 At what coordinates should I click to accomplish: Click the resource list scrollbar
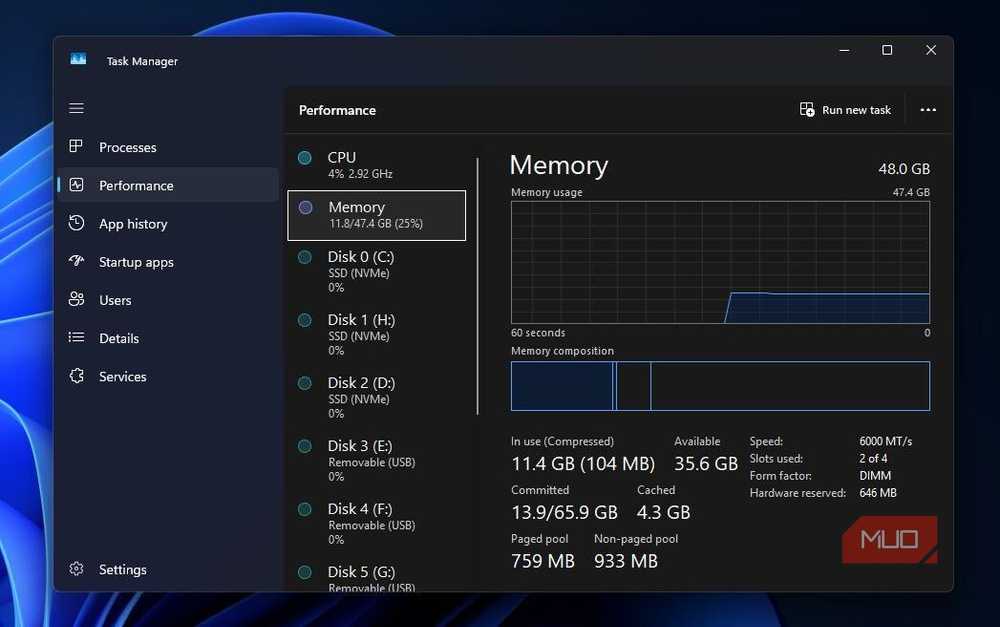pos(477,286)
